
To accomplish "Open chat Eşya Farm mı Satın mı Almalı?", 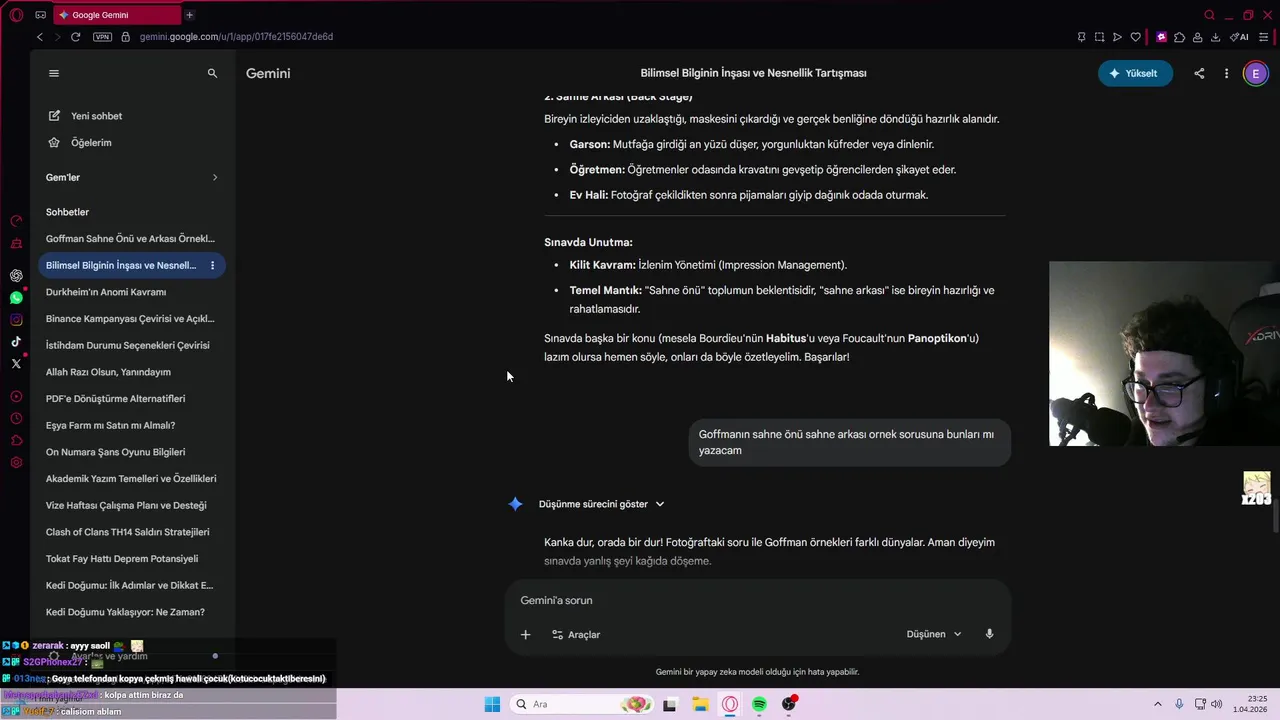I will point(110,425).
